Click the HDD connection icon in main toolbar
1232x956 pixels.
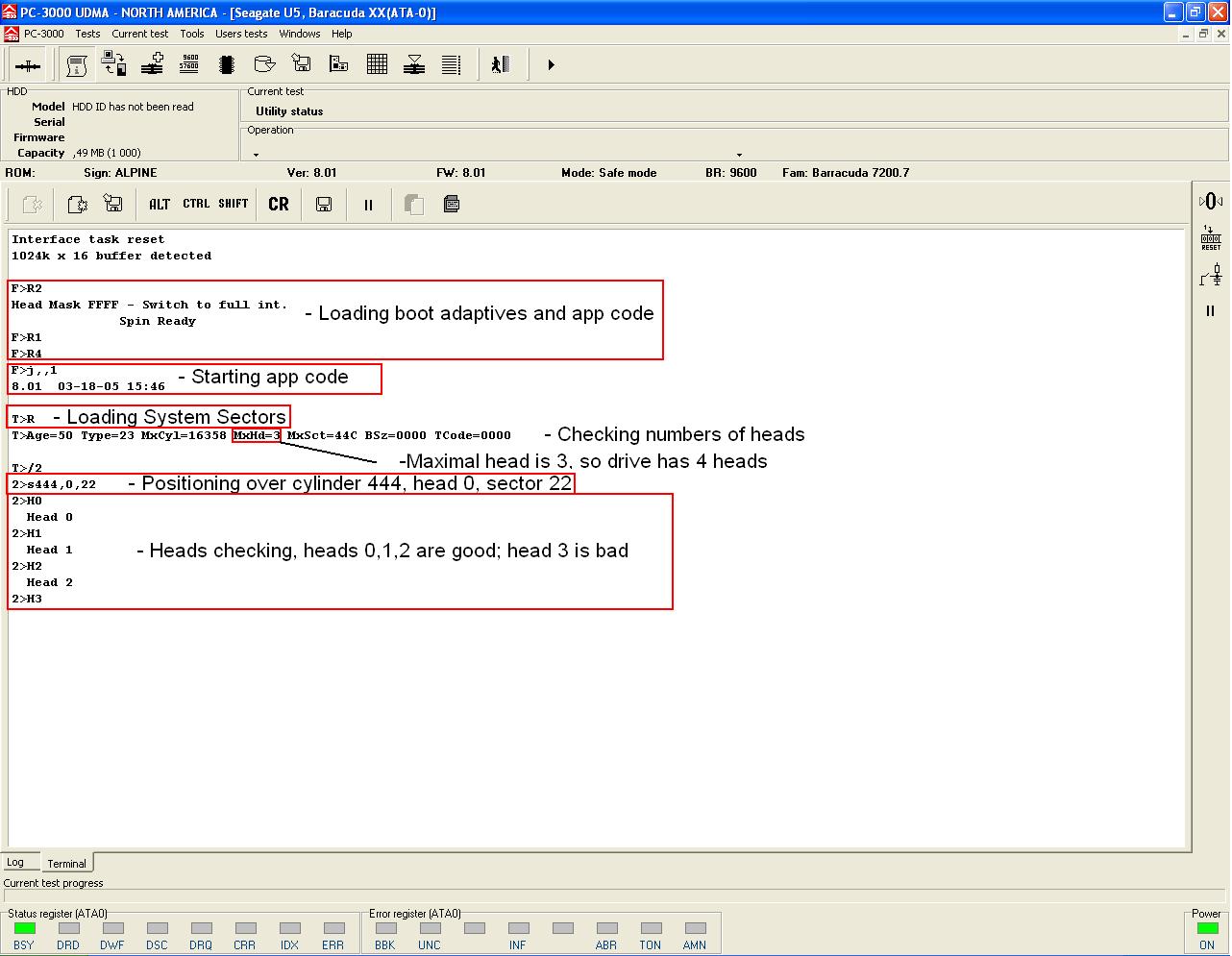(28, 65)
